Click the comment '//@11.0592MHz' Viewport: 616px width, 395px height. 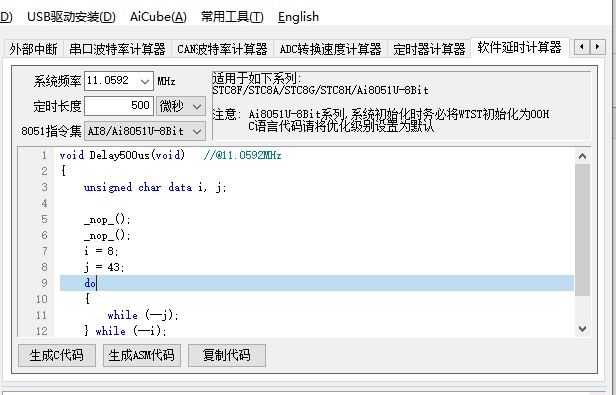click(242, 155)
